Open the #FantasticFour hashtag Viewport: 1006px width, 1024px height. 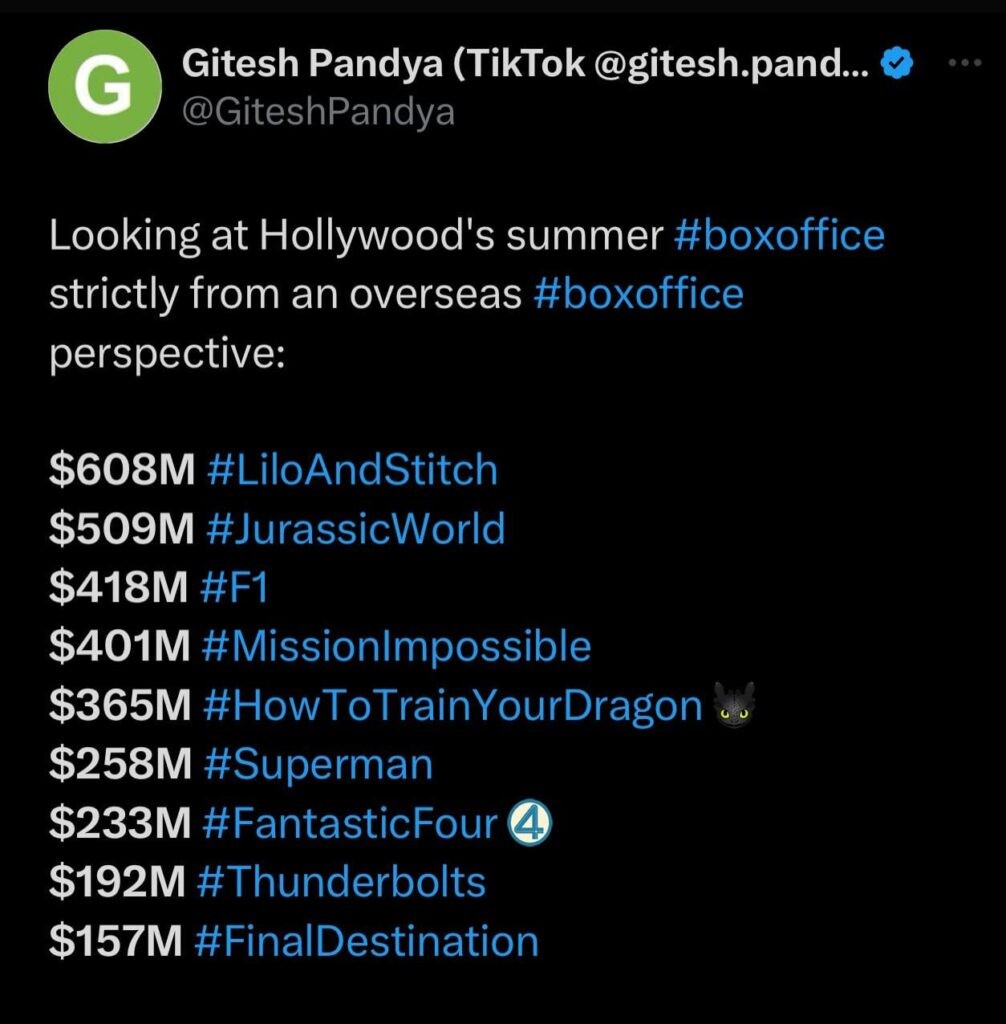[349, 824]
